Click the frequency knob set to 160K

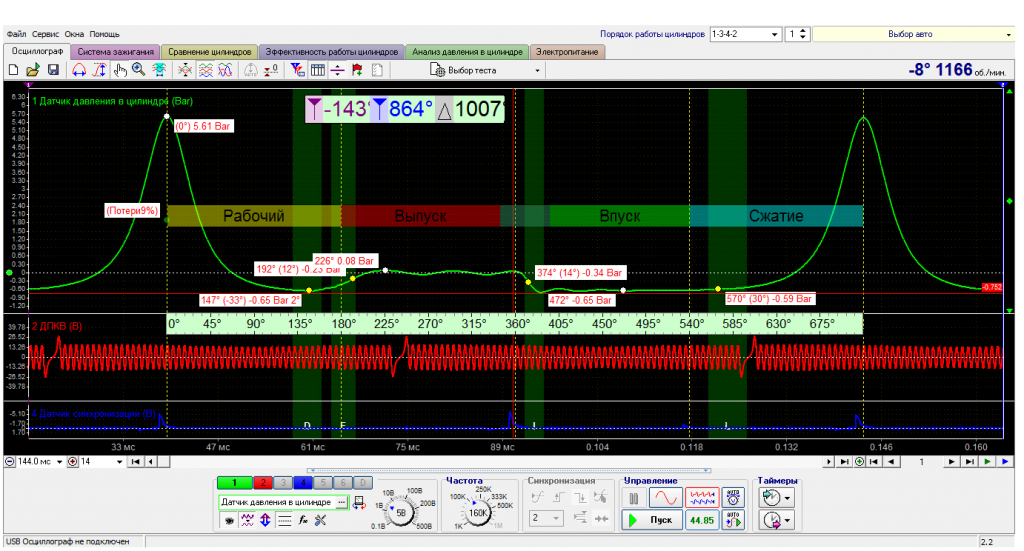478,513
